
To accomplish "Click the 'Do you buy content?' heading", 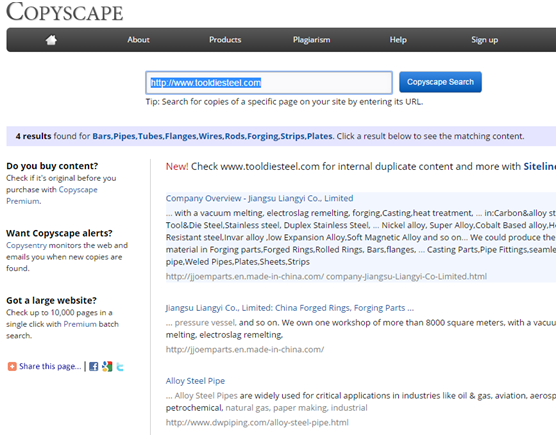I will pyautogui.click(x=52, y=166).
